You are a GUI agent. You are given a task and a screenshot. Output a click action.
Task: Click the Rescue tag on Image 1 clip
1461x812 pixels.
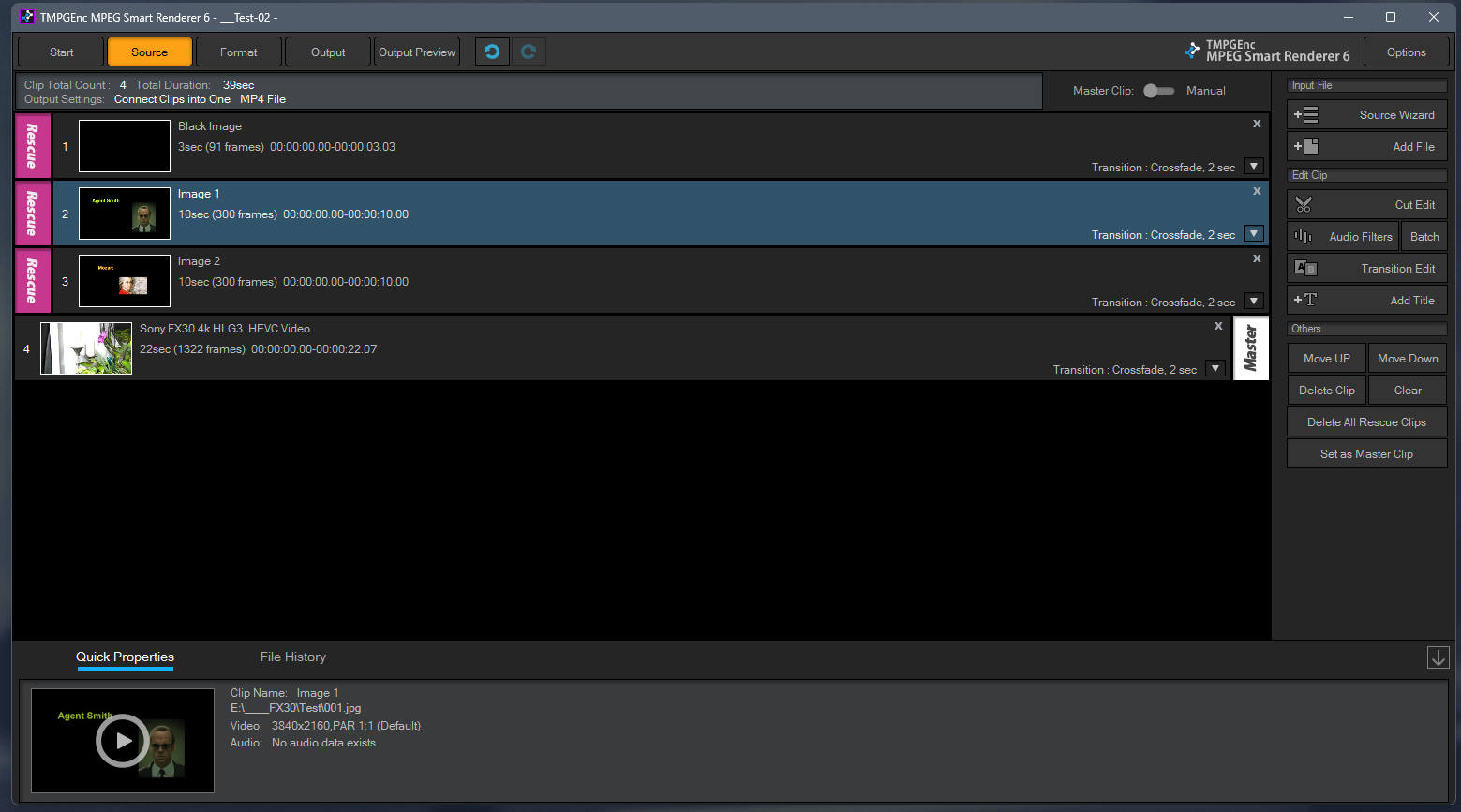click(x=33, y=214)
